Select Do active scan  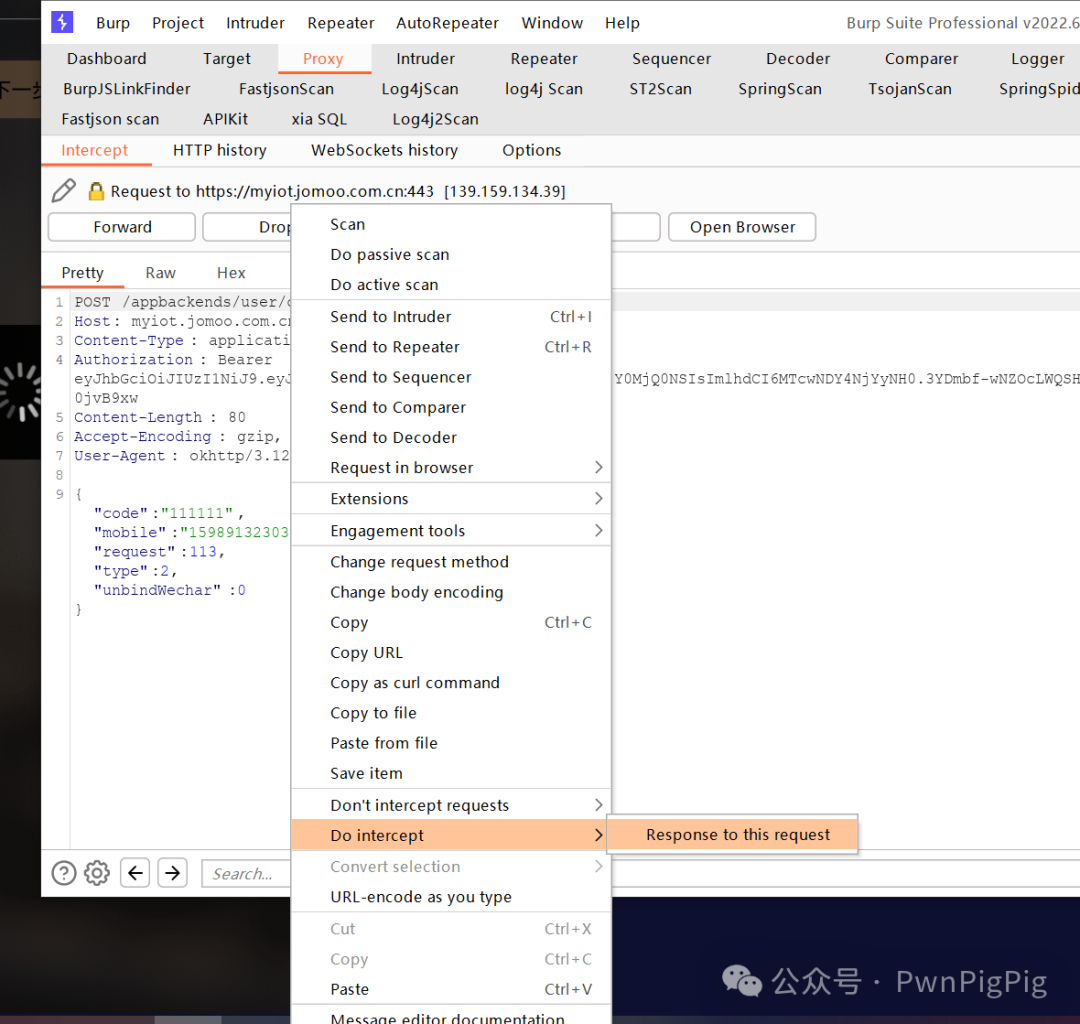click(451, 284)
